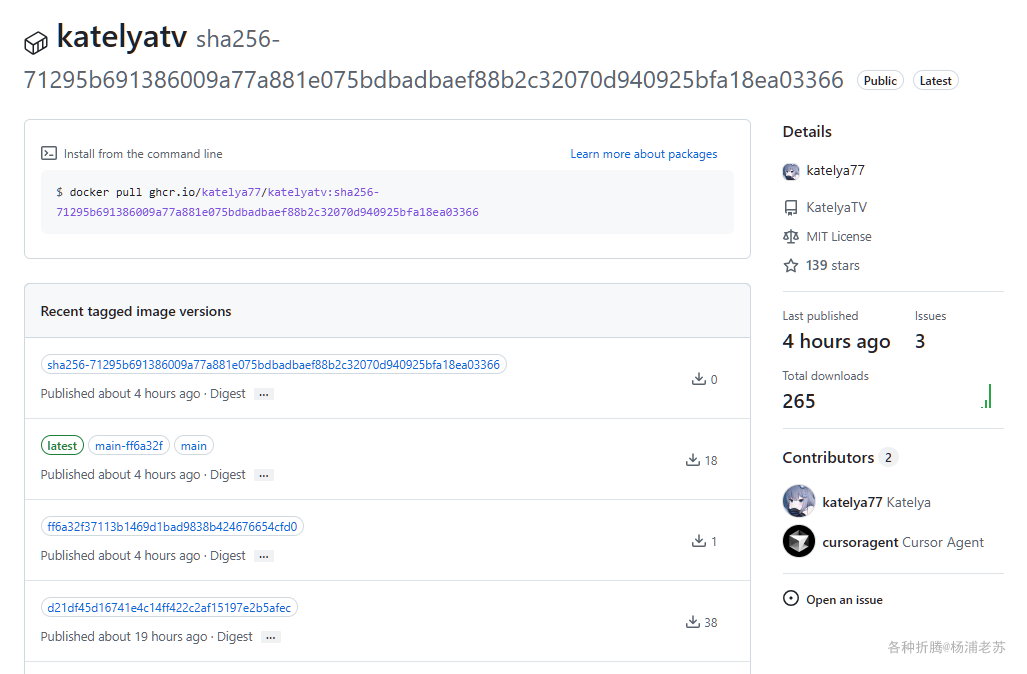Click the terminal icon next to Install

coord(49,153)
